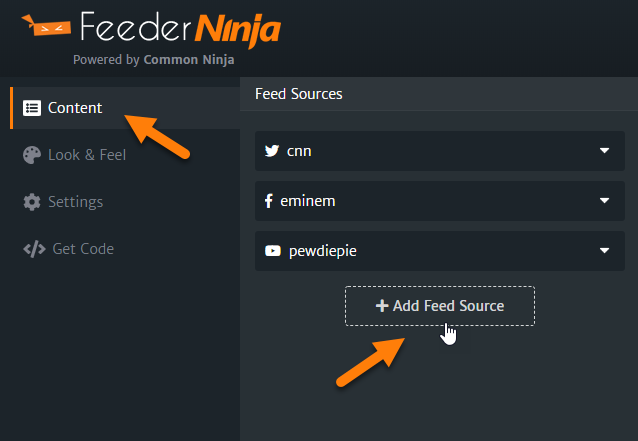Click the Look & Feel palette icon
This screenshot has height=441, width=638.
(32, 155)
